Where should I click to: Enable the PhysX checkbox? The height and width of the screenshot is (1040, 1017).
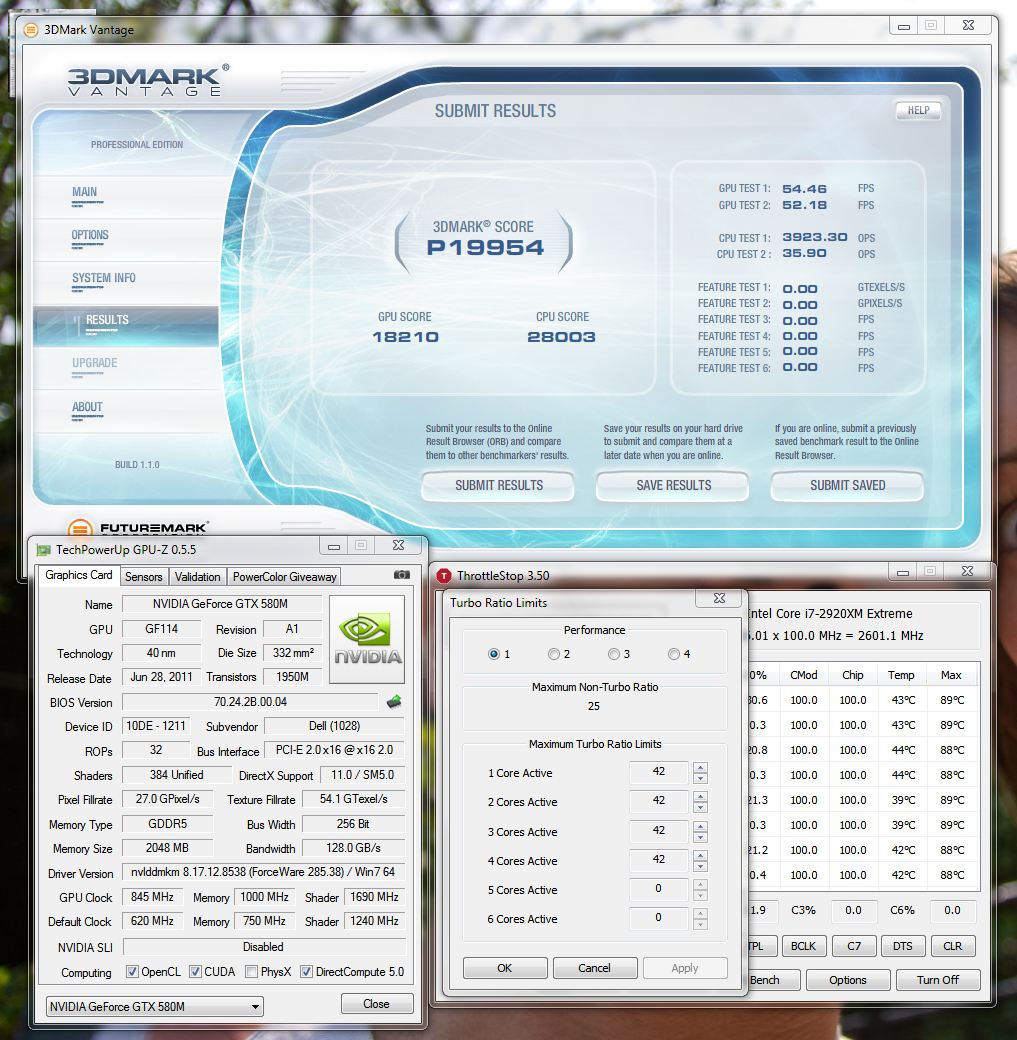(x=251, y=972)
